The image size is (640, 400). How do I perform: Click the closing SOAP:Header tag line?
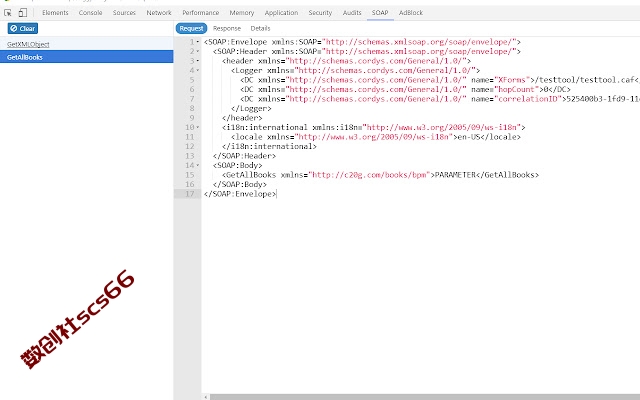244,156
